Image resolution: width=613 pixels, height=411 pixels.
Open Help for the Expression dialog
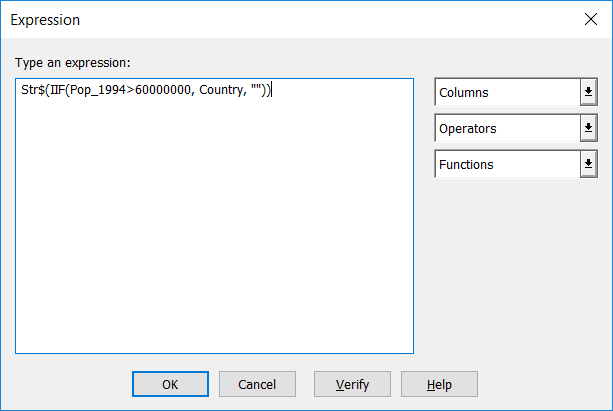439,384
